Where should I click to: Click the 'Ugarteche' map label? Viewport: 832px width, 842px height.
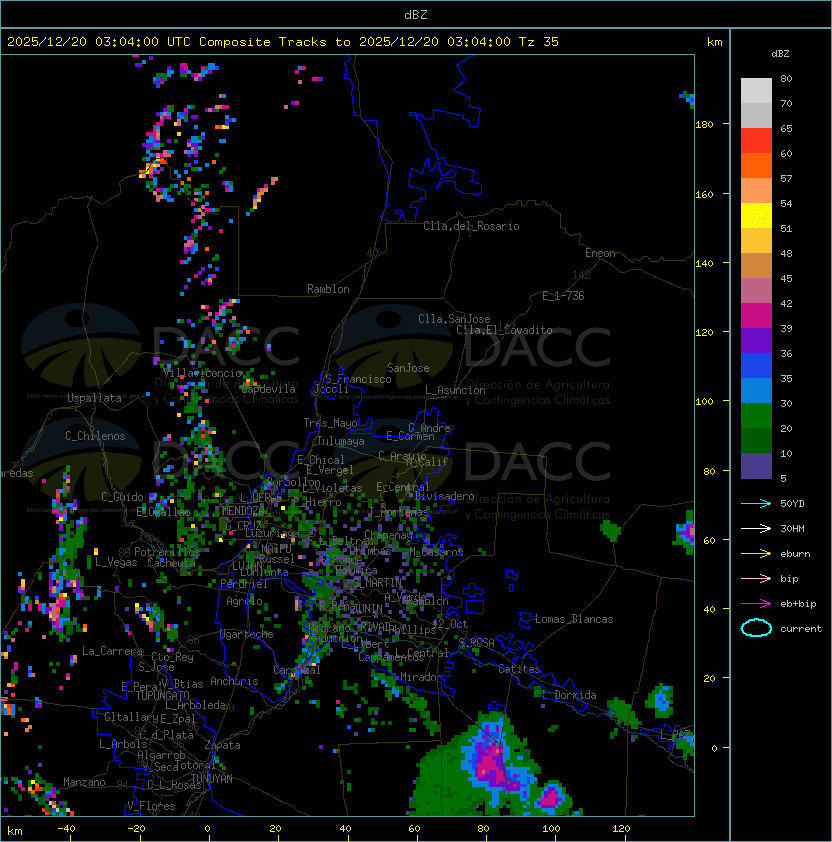pyautogui.click(x=246, y=634)
